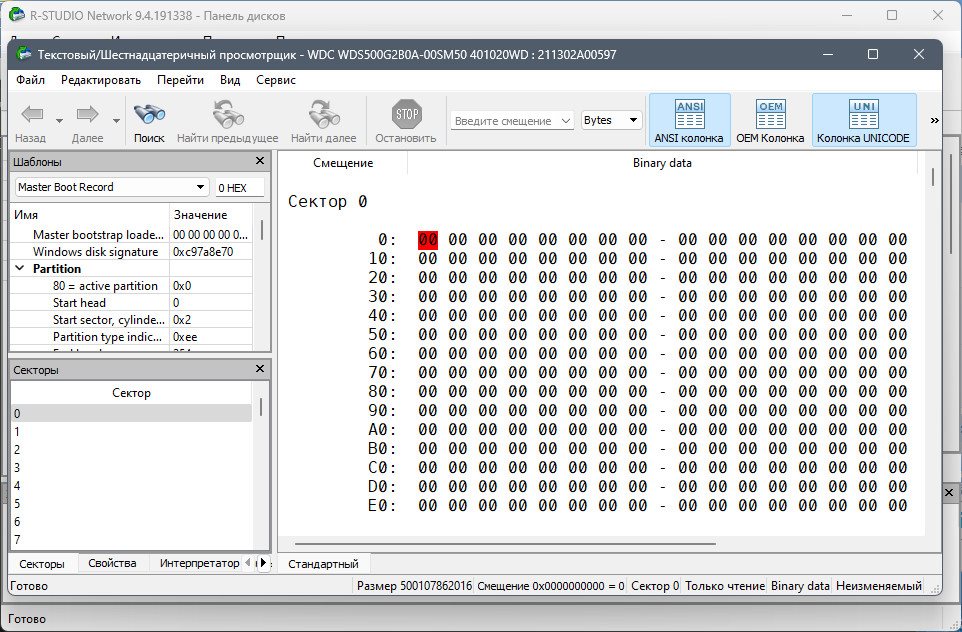Select sector 6 in Секторы list
The height and width of the screenshot is (632, 962).
(131, 522)
